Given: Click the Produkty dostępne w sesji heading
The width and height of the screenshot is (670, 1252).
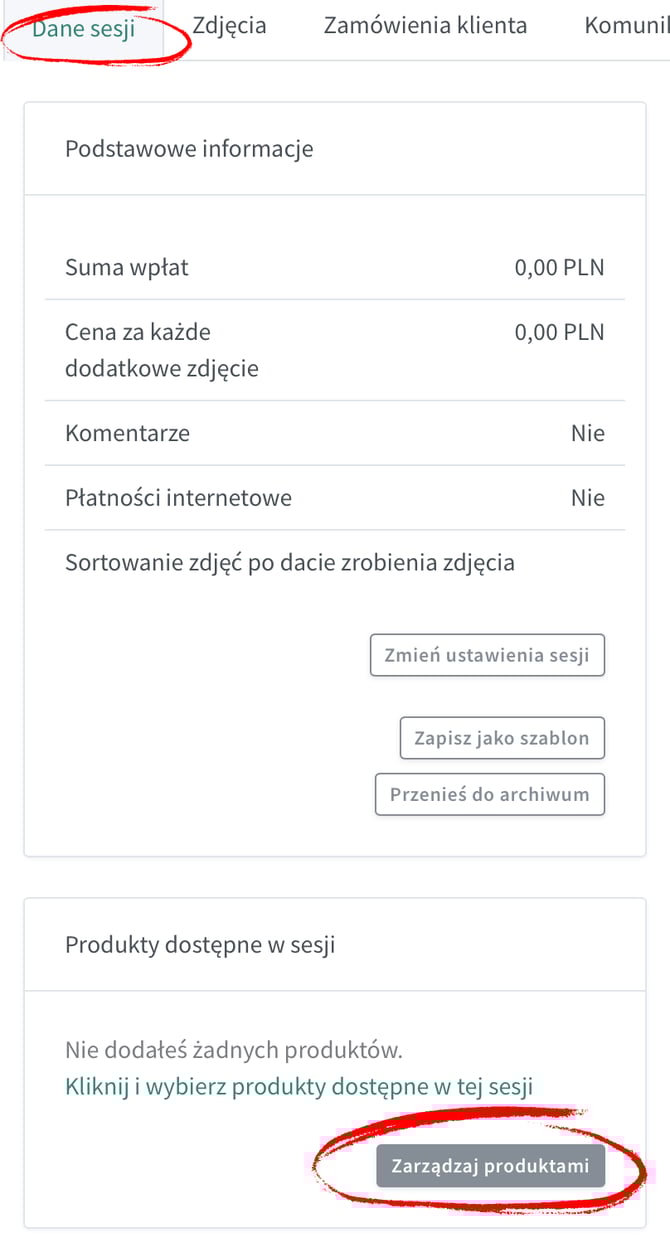Looking at the screenshot, I should pos(200,945).
